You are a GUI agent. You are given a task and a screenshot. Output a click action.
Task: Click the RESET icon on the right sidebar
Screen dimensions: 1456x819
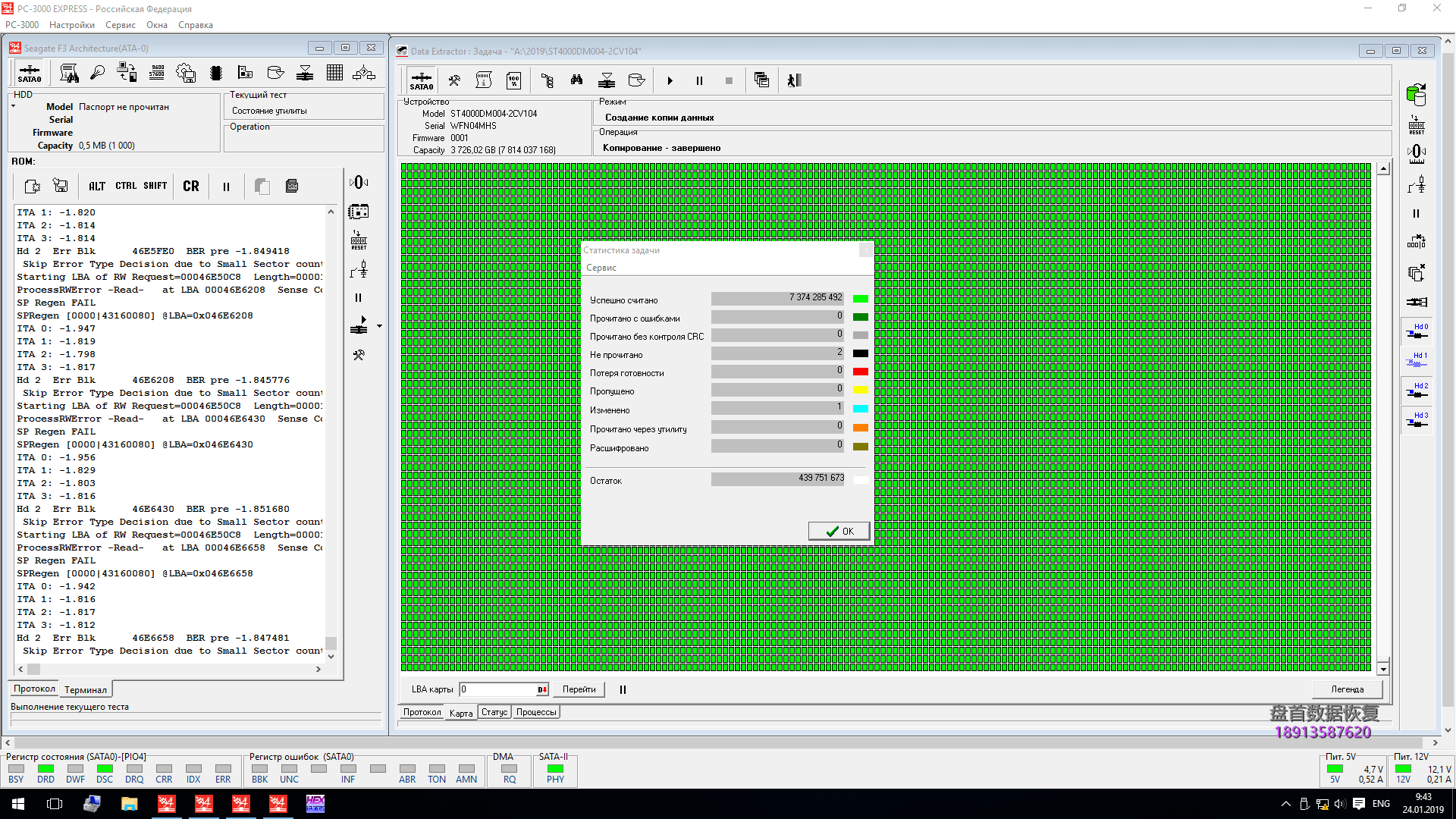click(1416, 125)
